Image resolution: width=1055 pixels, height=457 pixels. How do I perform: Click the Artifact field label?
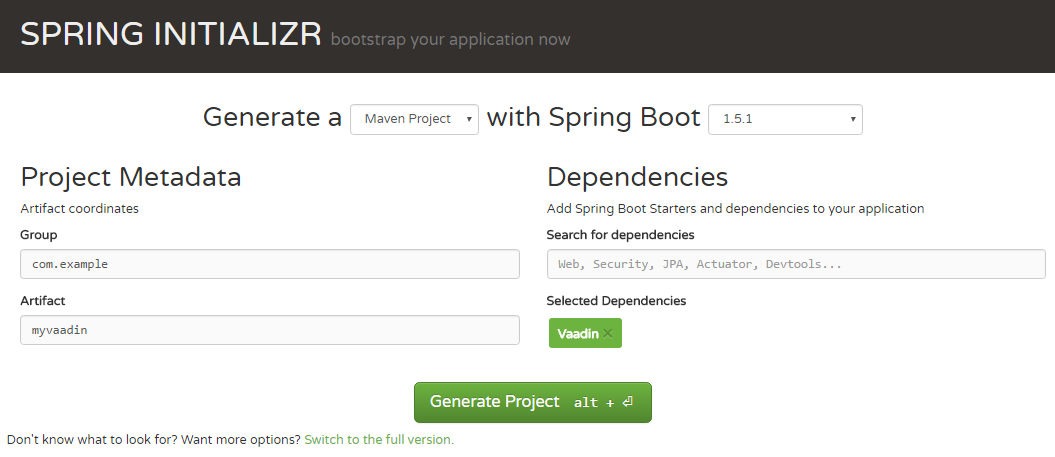click(43, 300)
